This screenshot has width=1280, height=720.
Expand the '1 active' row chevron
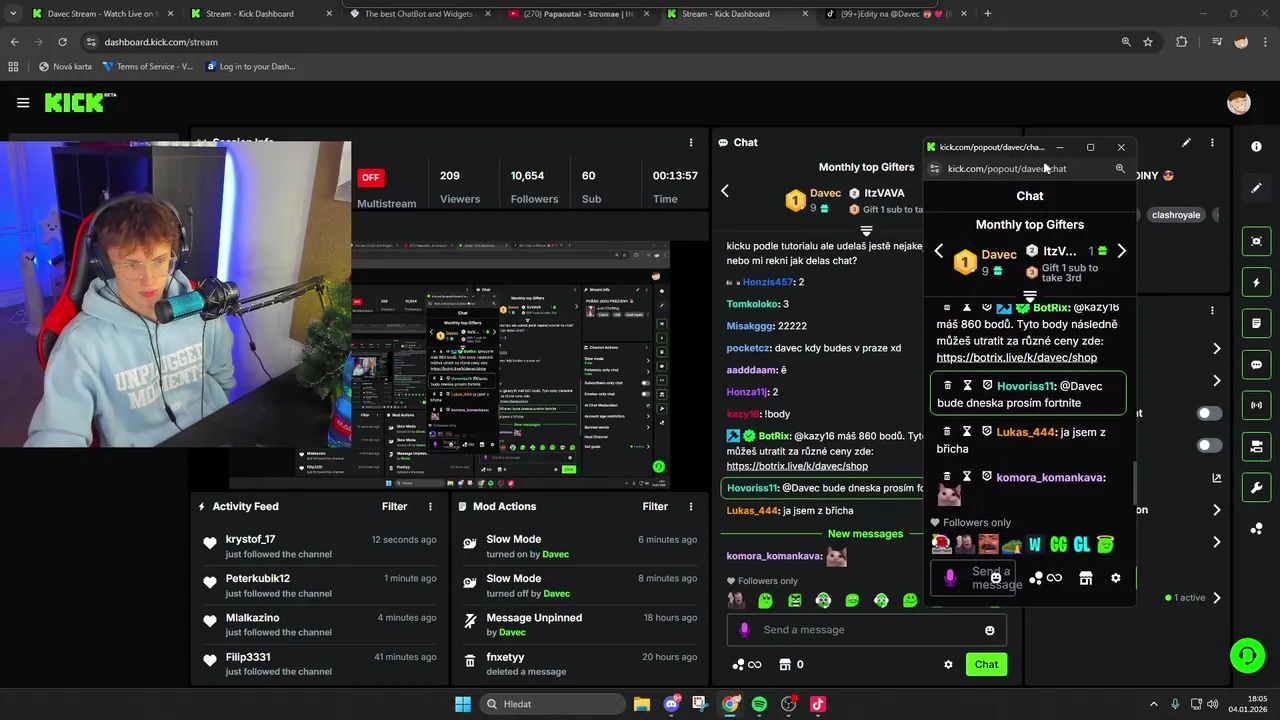point(1217,598)
